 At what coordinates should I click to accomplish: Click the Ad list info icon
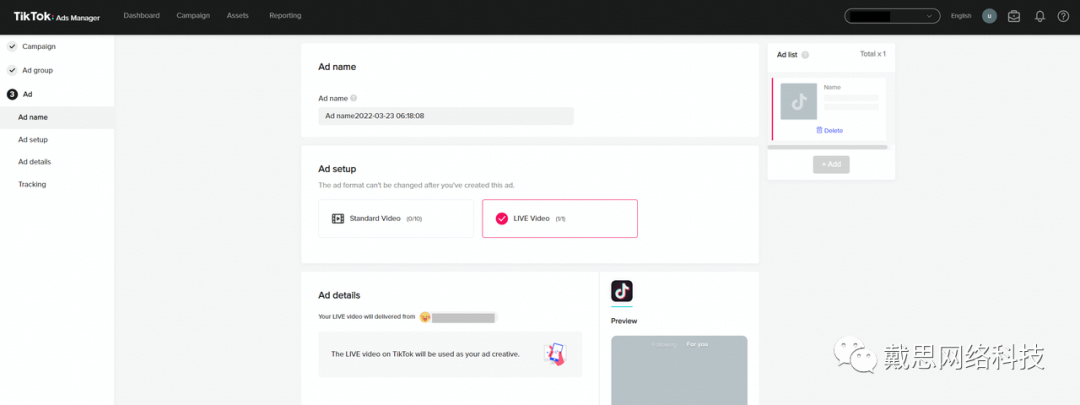click(805, 54)
